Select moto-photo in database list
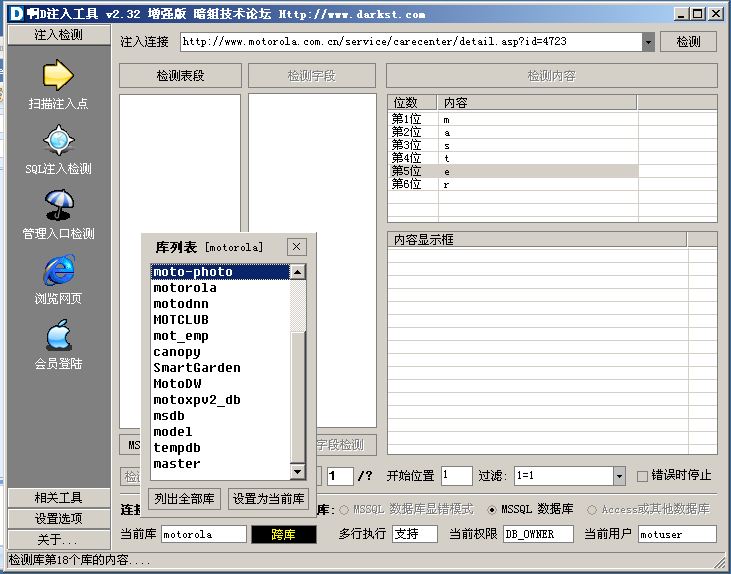The image size is (731, 574). tap(220, 272)
